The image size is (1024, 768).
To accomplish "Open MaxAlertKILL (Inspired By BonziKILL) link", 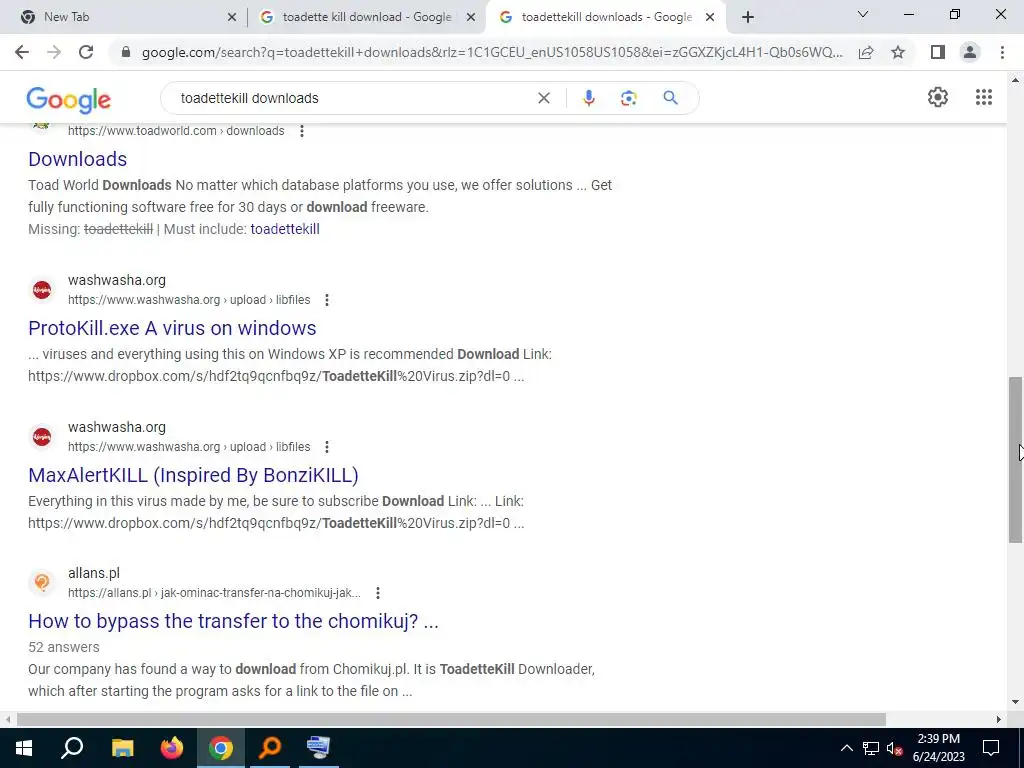I will pyautogui.click(x=193, y=475).
